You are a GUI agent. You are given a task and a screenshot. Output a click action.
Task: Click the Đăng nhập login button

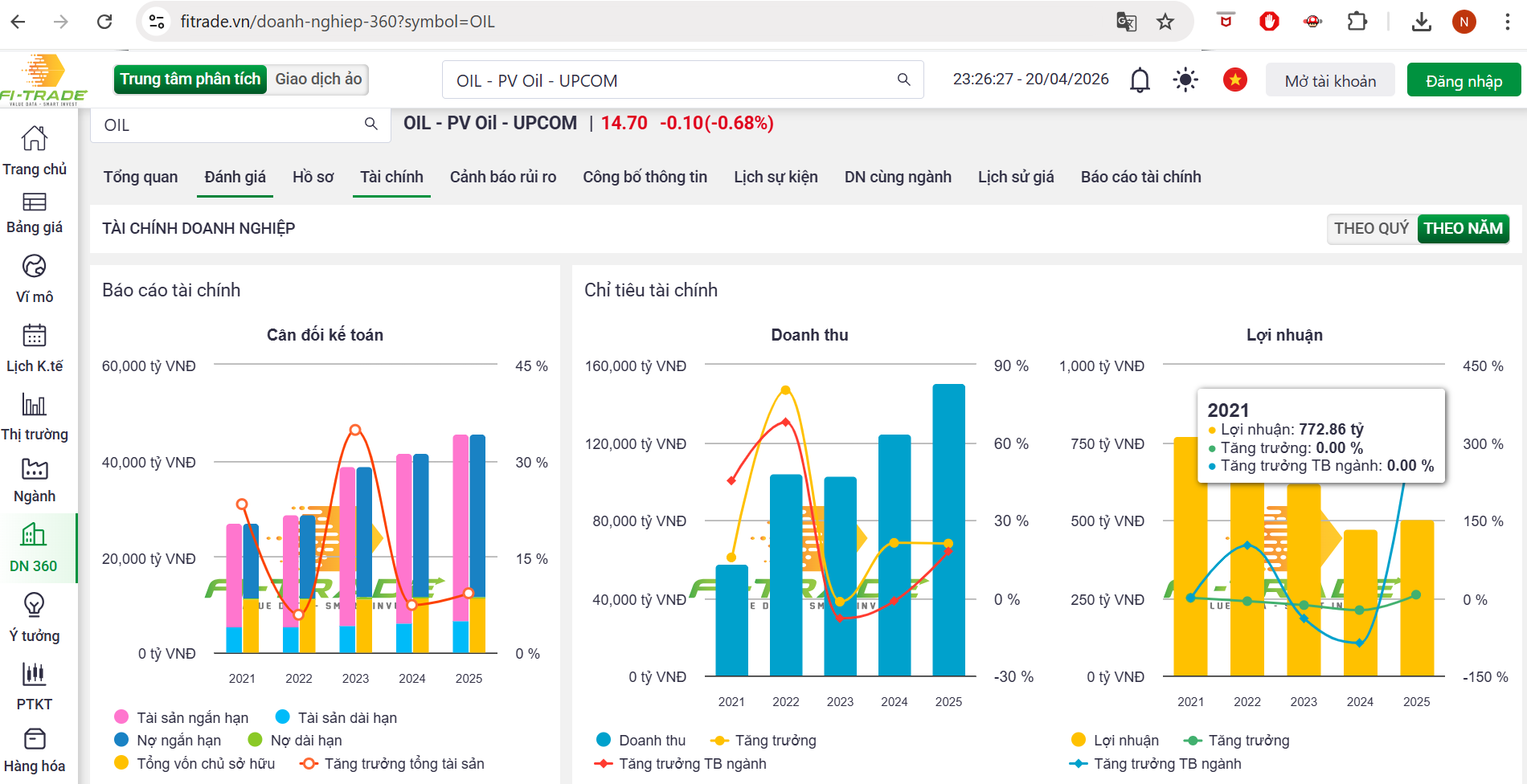click(1464, 81)
